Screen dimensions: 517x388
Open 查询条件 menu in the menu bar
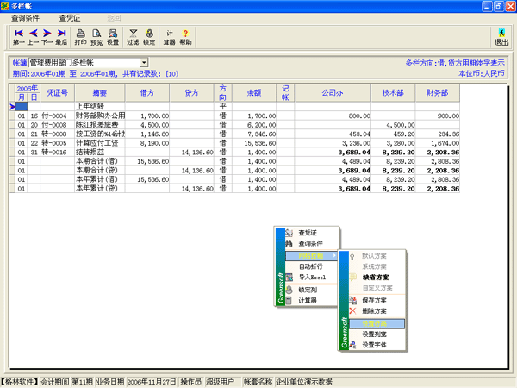pos(25,18)
